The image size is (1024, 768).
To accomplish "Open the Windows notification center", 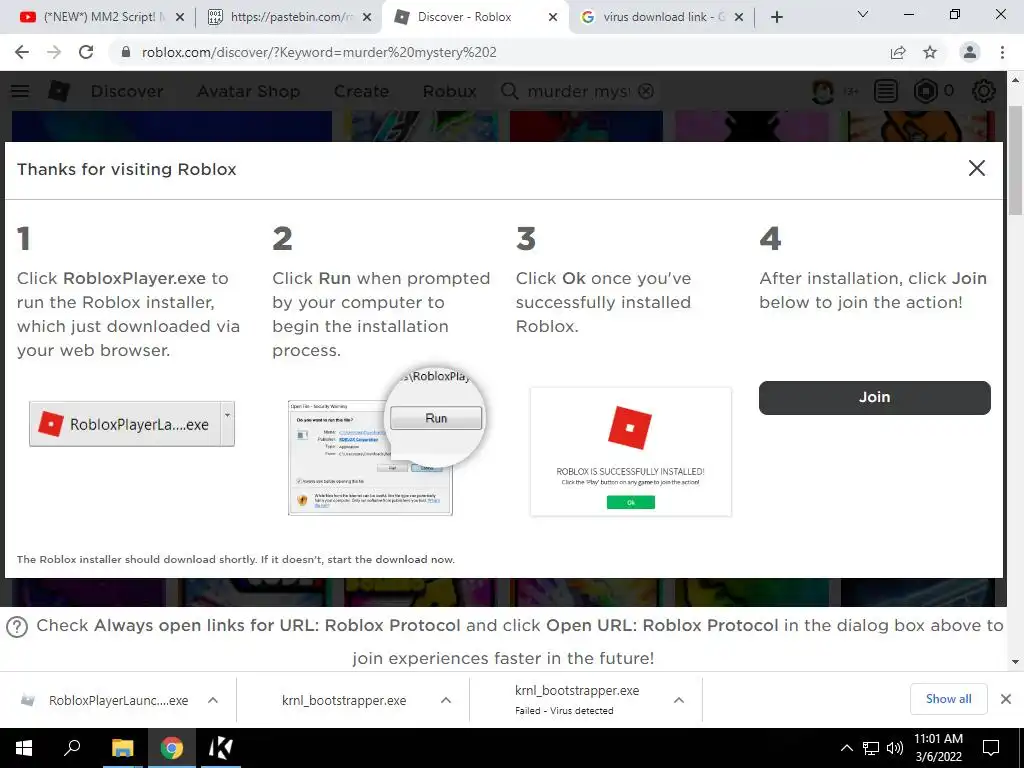I will [991, 748].
